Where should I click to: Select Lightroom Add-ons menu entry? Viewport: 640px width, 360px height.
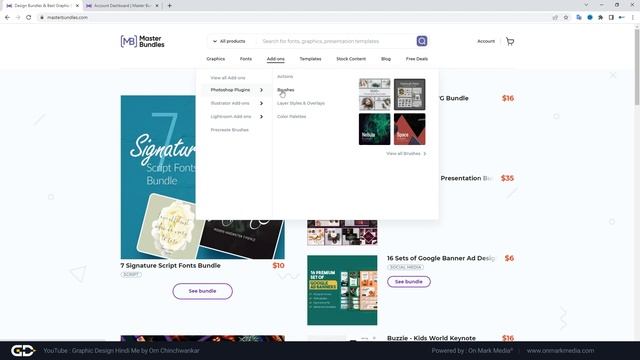(x=231, y=117)
